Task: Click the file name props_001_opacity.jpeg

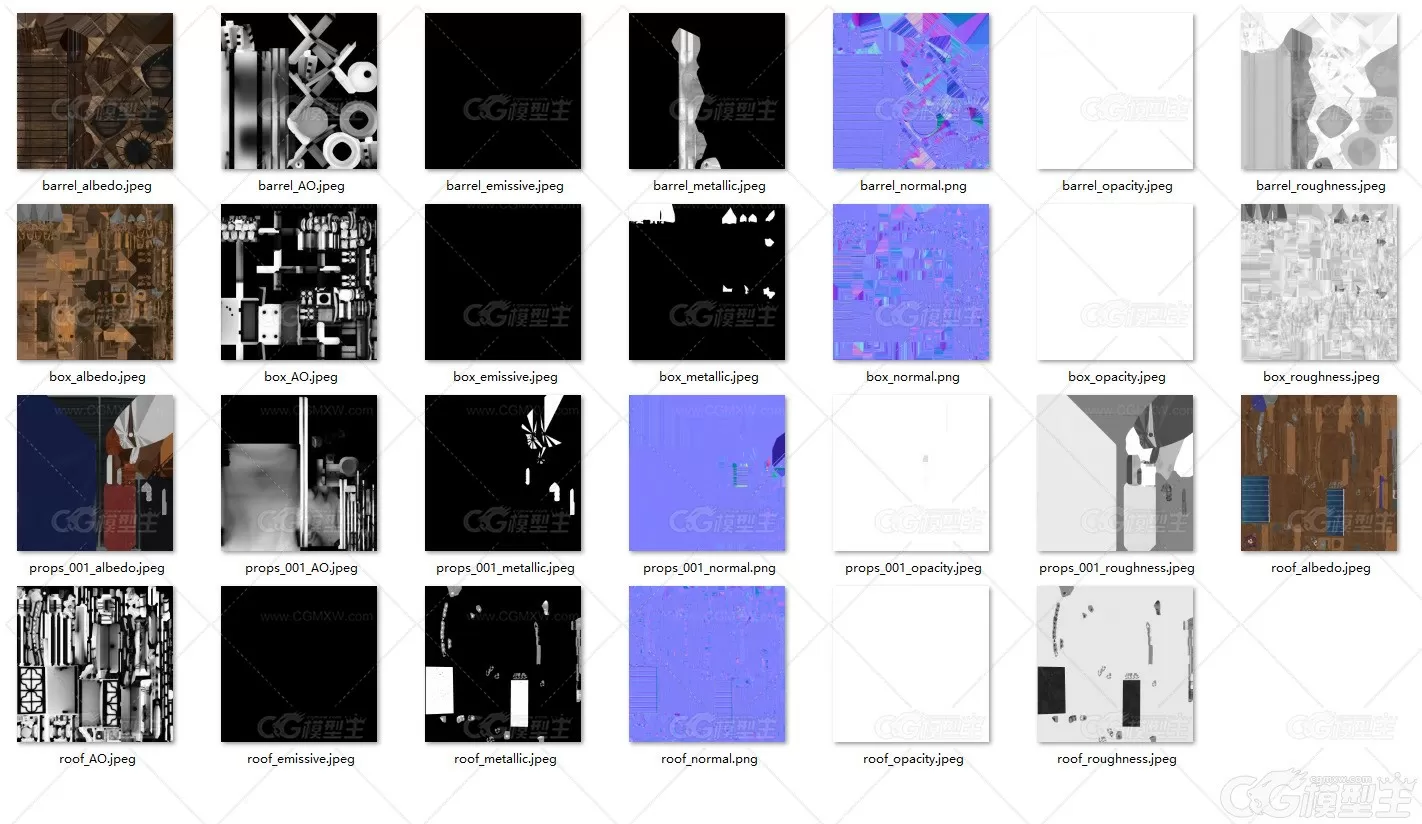Action: [913, 568]
